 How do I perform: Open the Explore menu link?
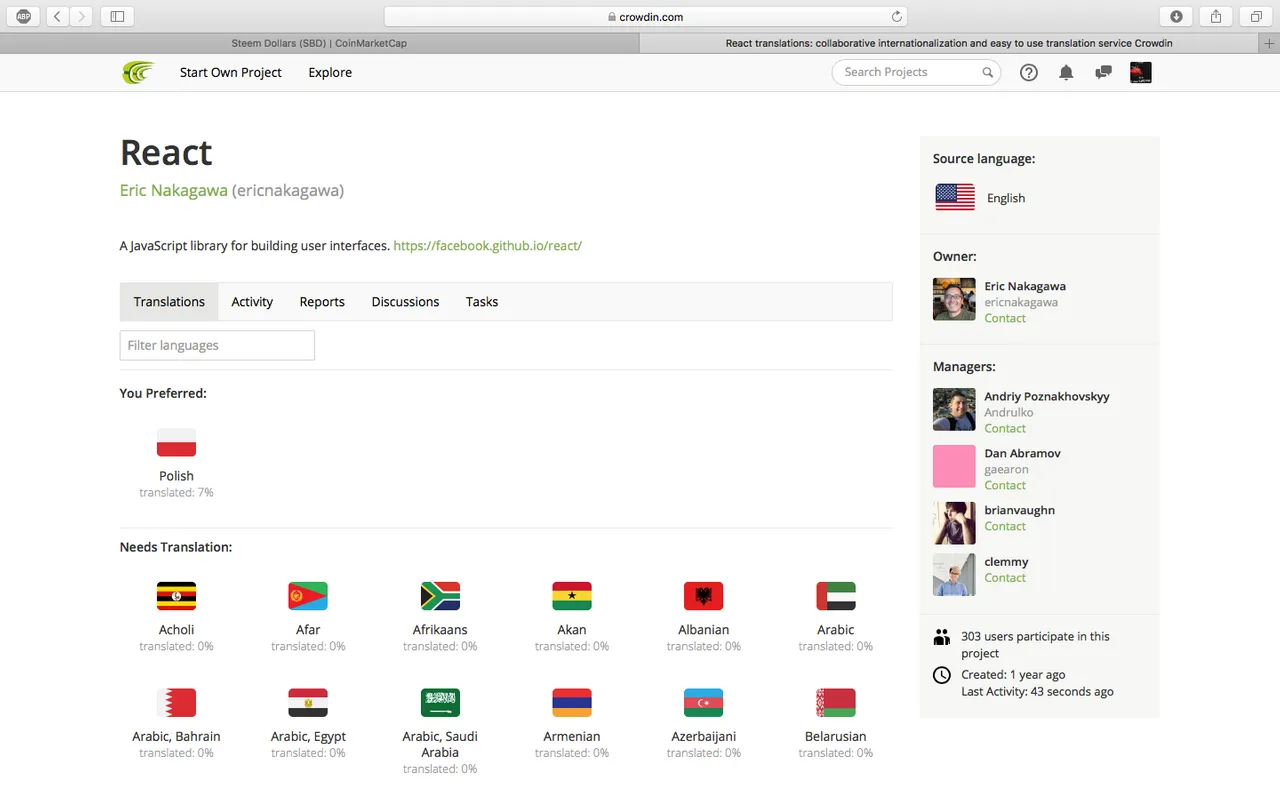[x=330, y=72]
